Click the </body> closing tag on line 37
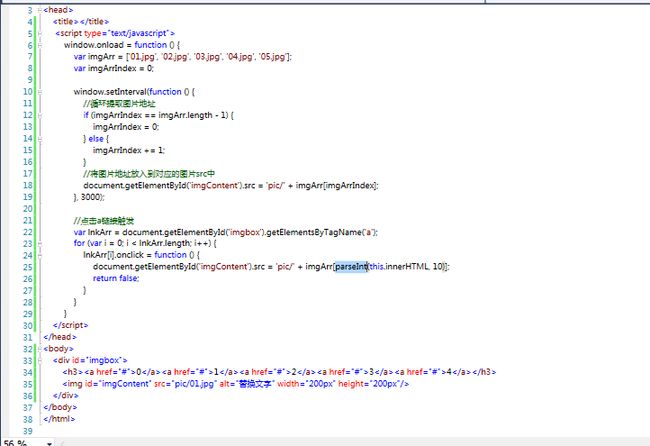The width and height of the screenshot is (650, 446). [60, 407]
